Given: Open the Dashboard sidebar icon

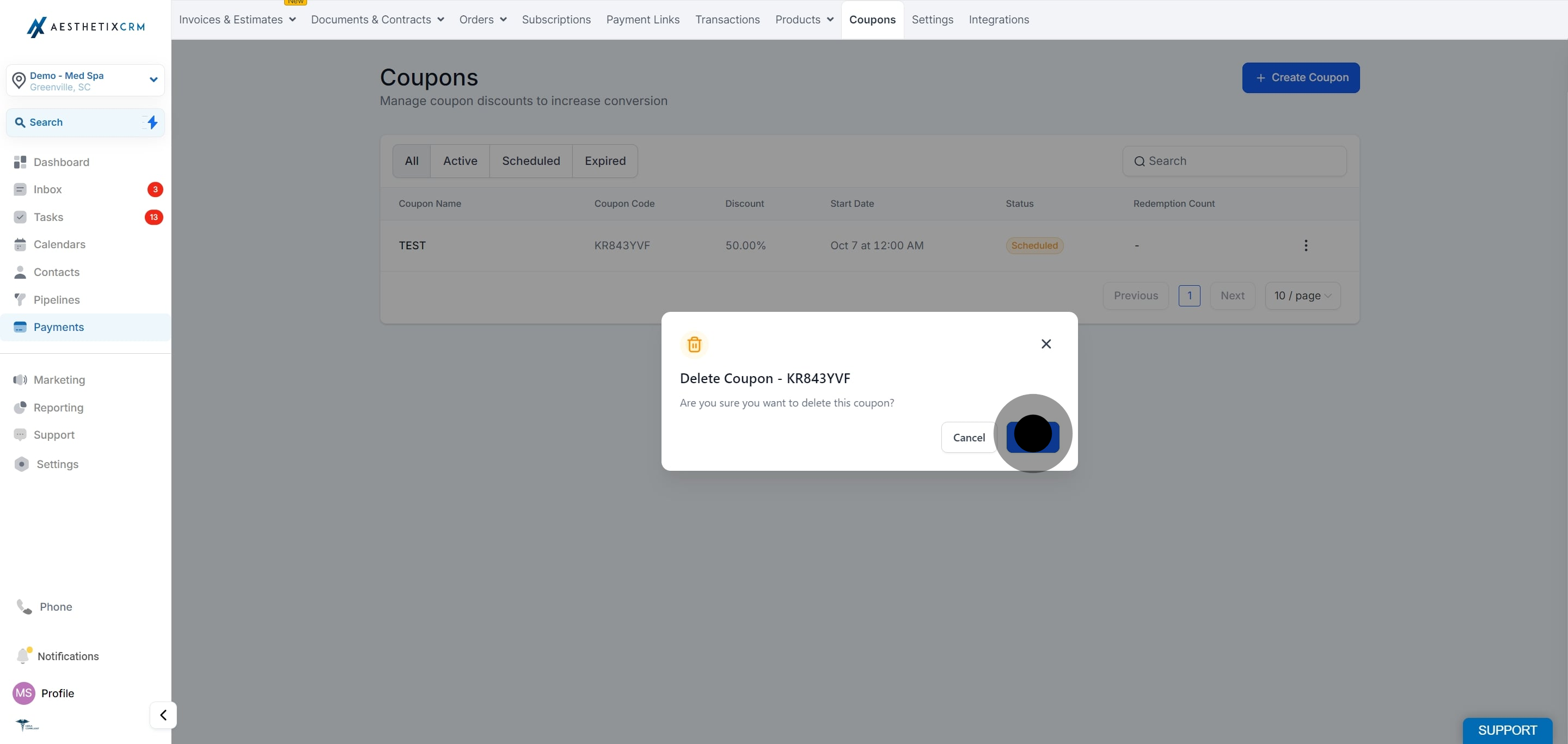Looking at the screenshot, I should (x=20, y=162).
